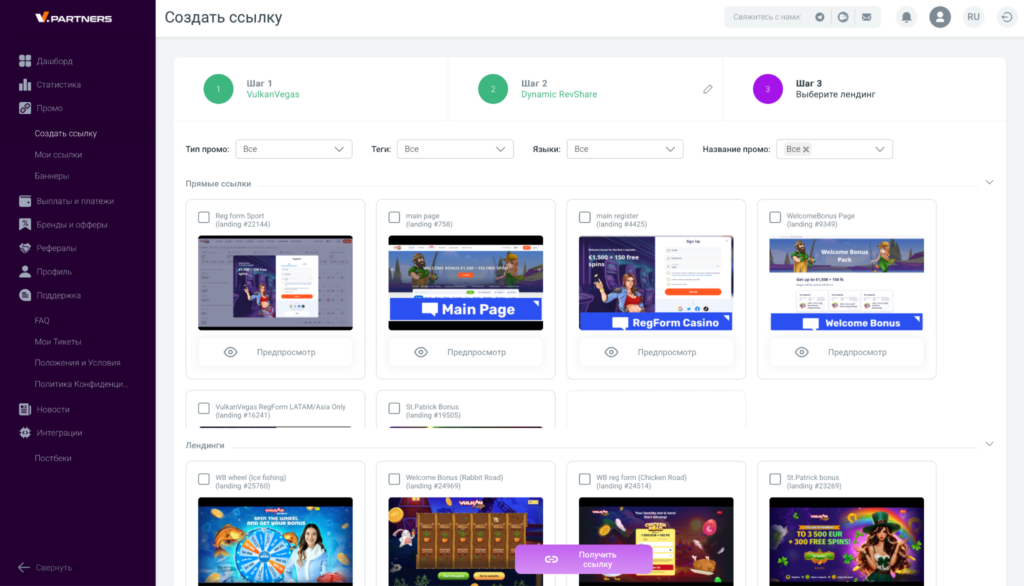Preview the main register landing
The height and width of the screenshot is (586, 1024).
656,352
